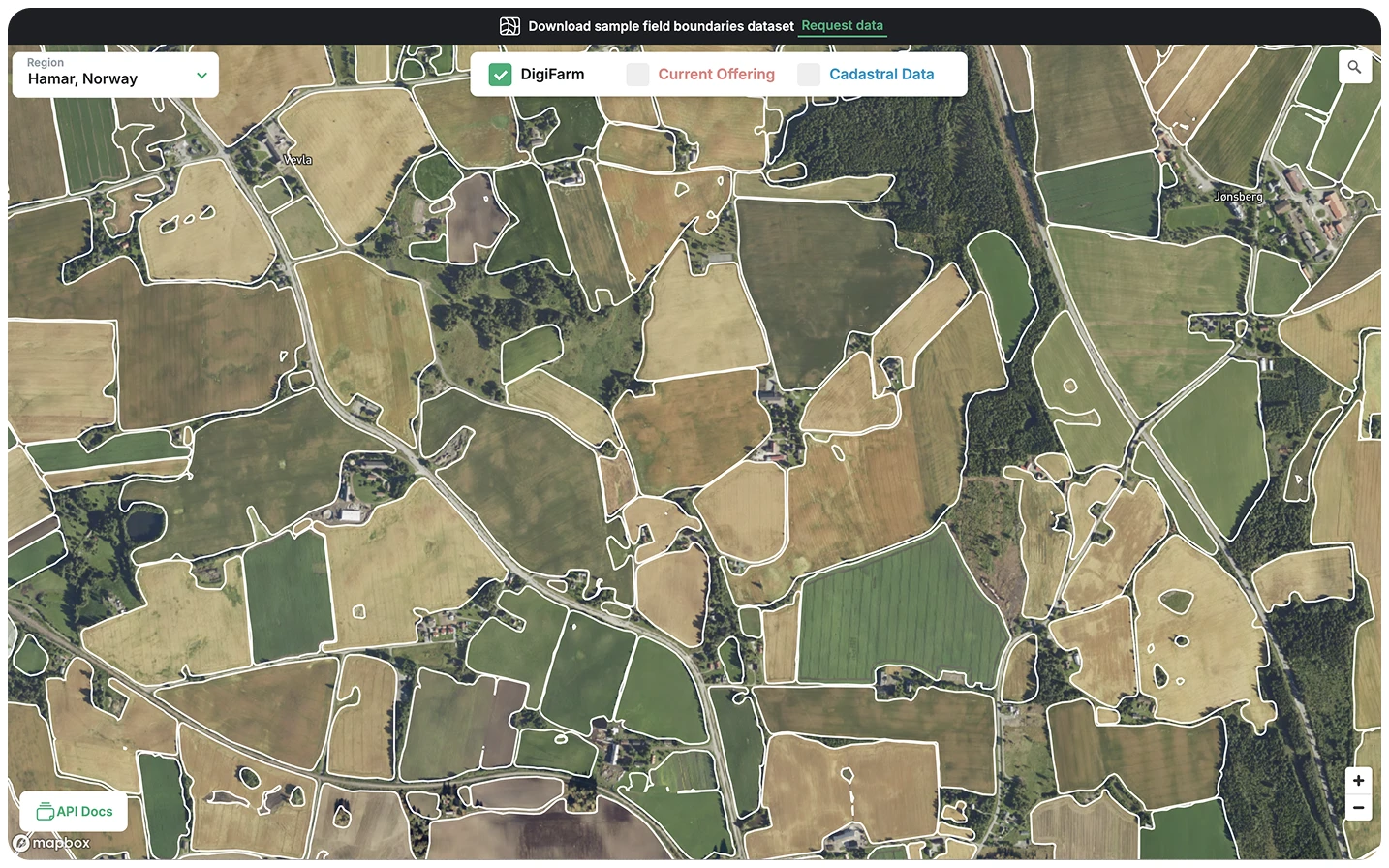
Task: Zoom in with the plus button
Action: pos(1358,780)
